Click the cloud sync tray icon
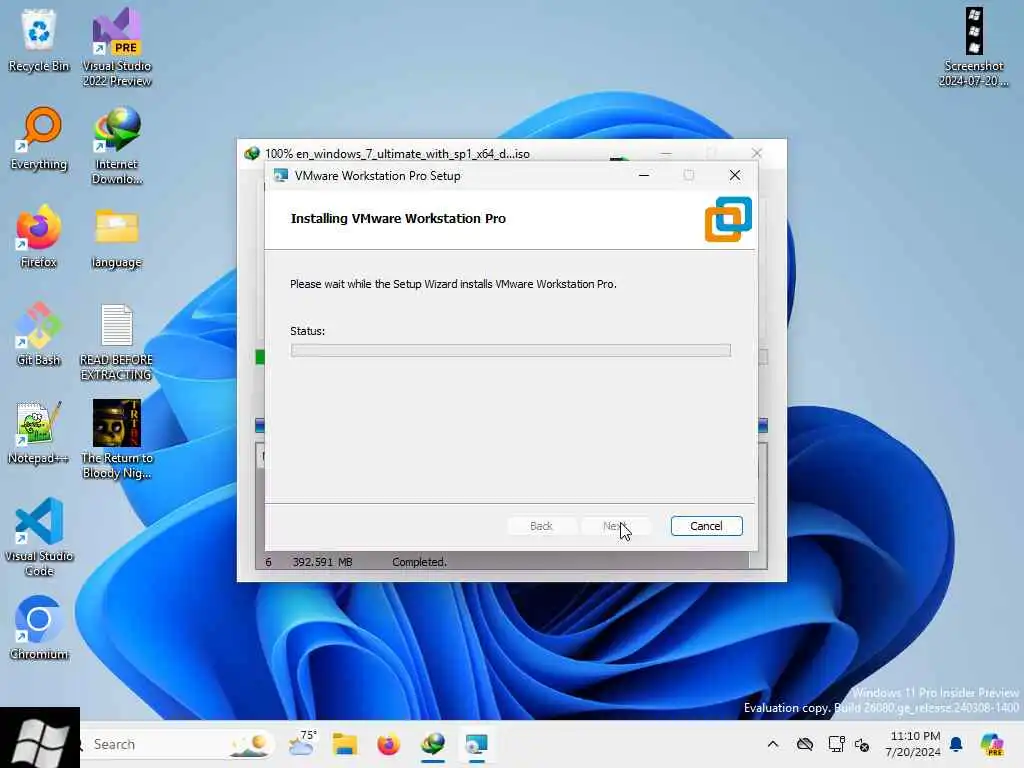The height and width of the screenshot is (768, 1024). [805, 744]
